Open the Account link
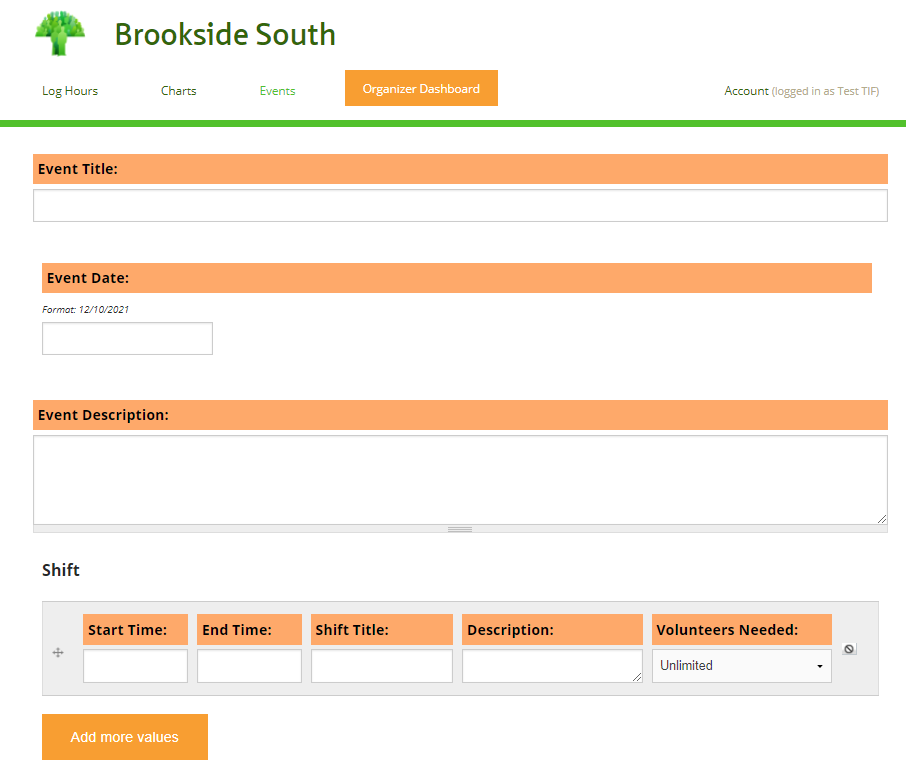 [x=746, y=91]
